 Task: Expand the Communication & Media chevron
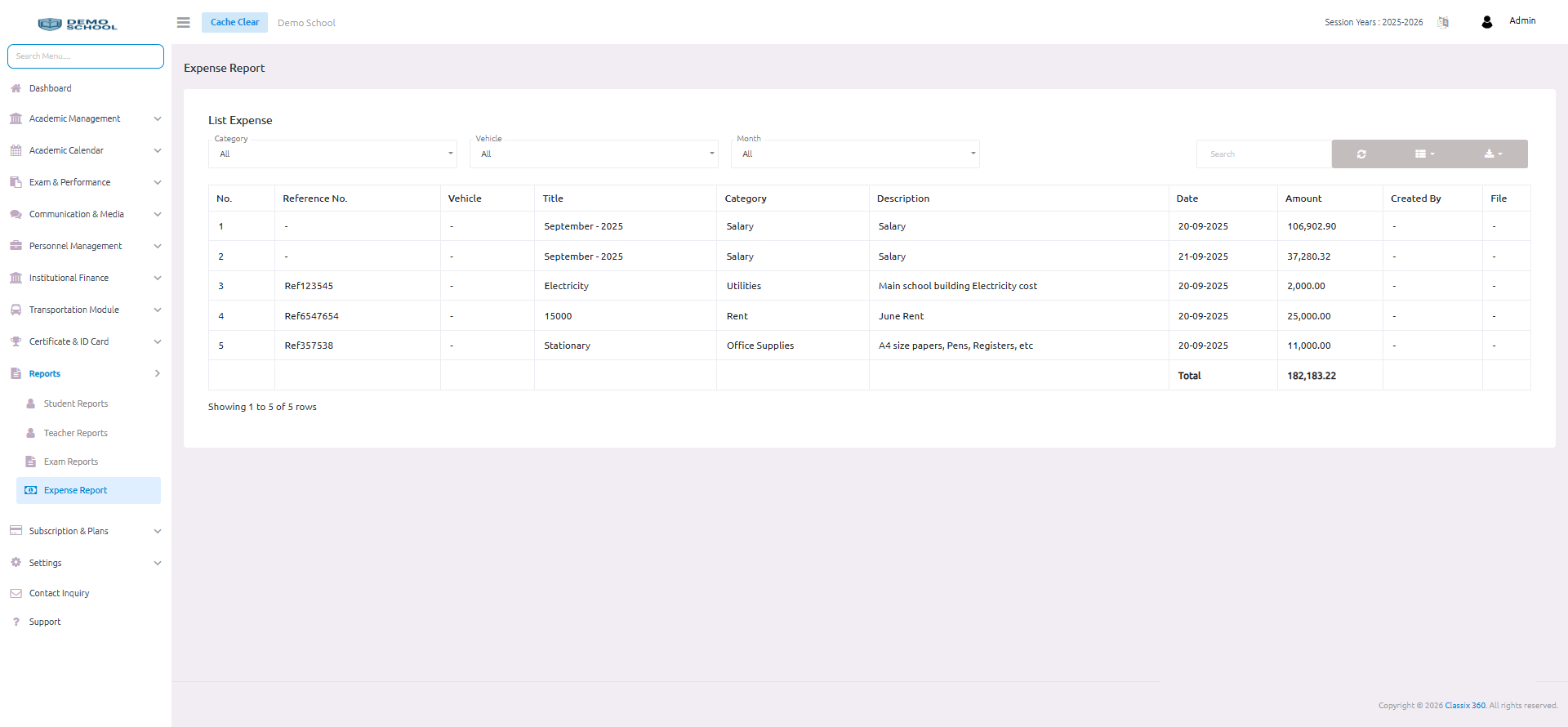click(x=158, y=214)
